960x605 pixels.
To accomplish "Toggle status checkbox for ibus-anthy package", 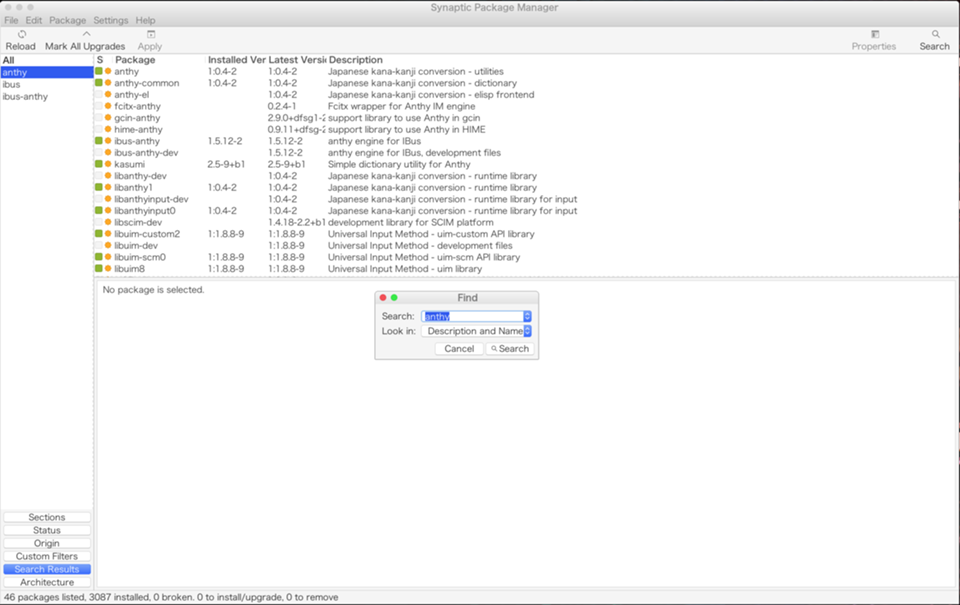I will 99,141.
